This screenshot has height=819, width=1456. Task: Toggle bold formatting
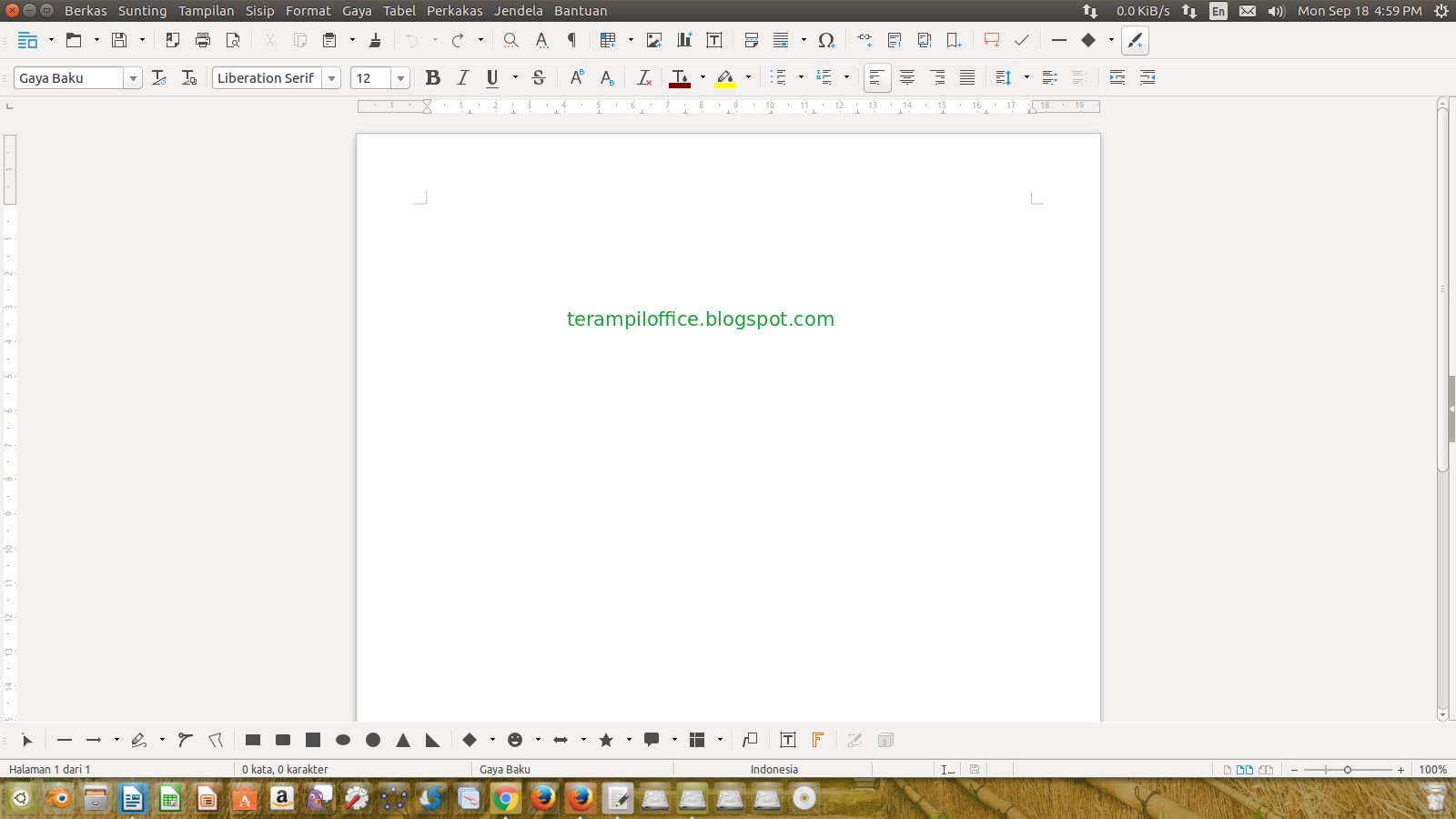point(433,77)
